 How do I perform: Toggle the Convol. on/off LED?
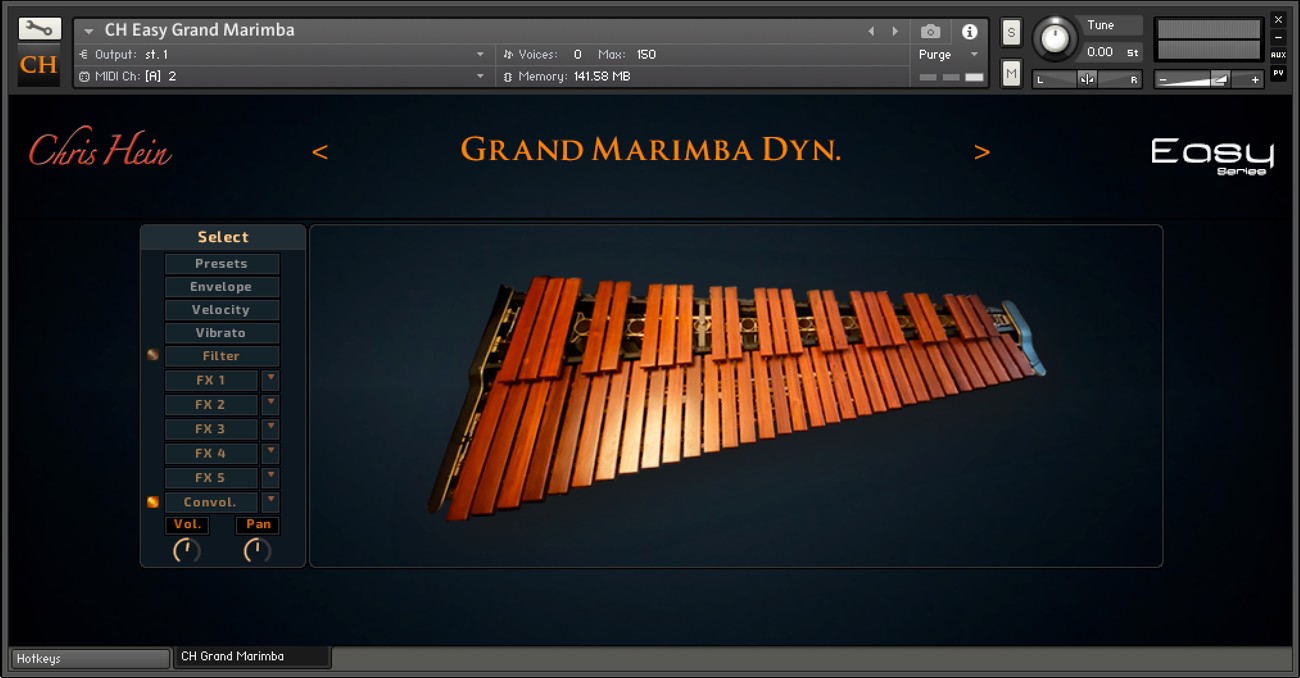point(153,502)
